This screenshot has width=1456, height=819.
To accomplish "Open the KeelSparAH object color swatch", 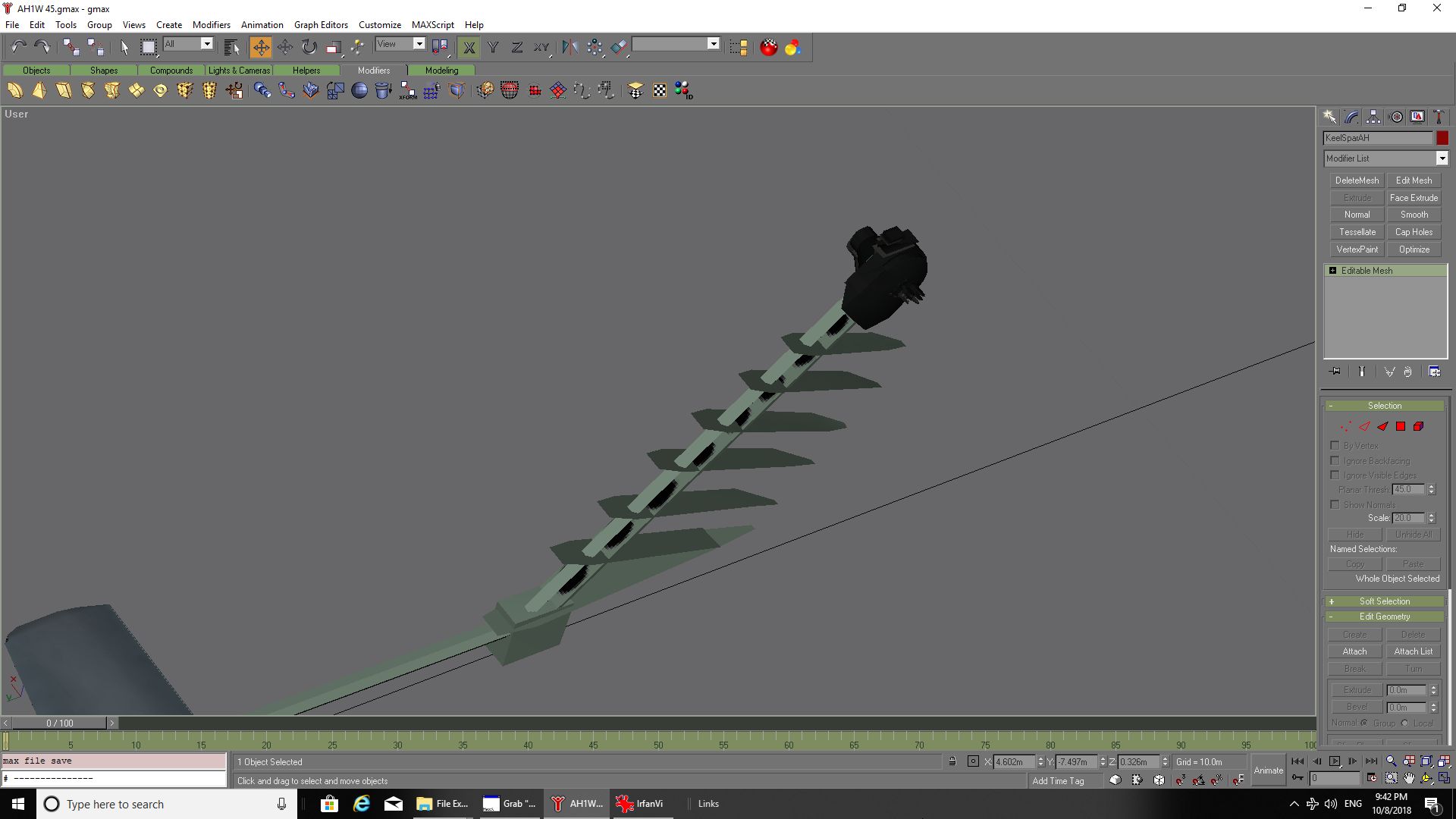I will pyautogui.click(x=1442, y=138).
